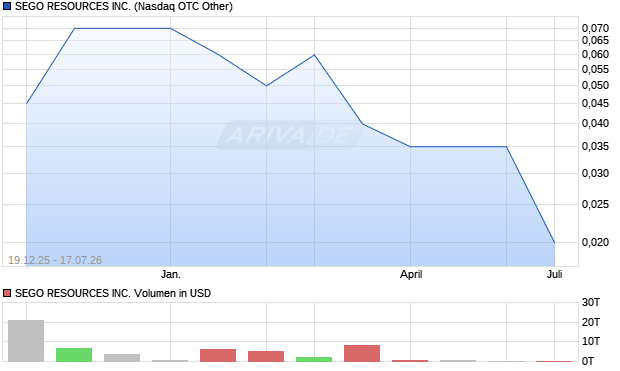
Task: Click the 0,020 price axis label
Action: click(x=595, y=242)
